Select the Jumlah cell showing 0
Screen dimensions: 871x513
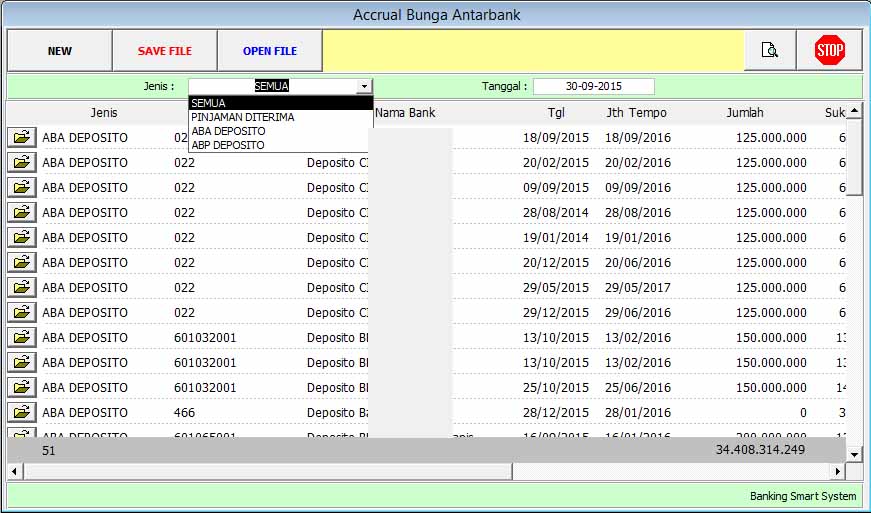tap(803, 413)
